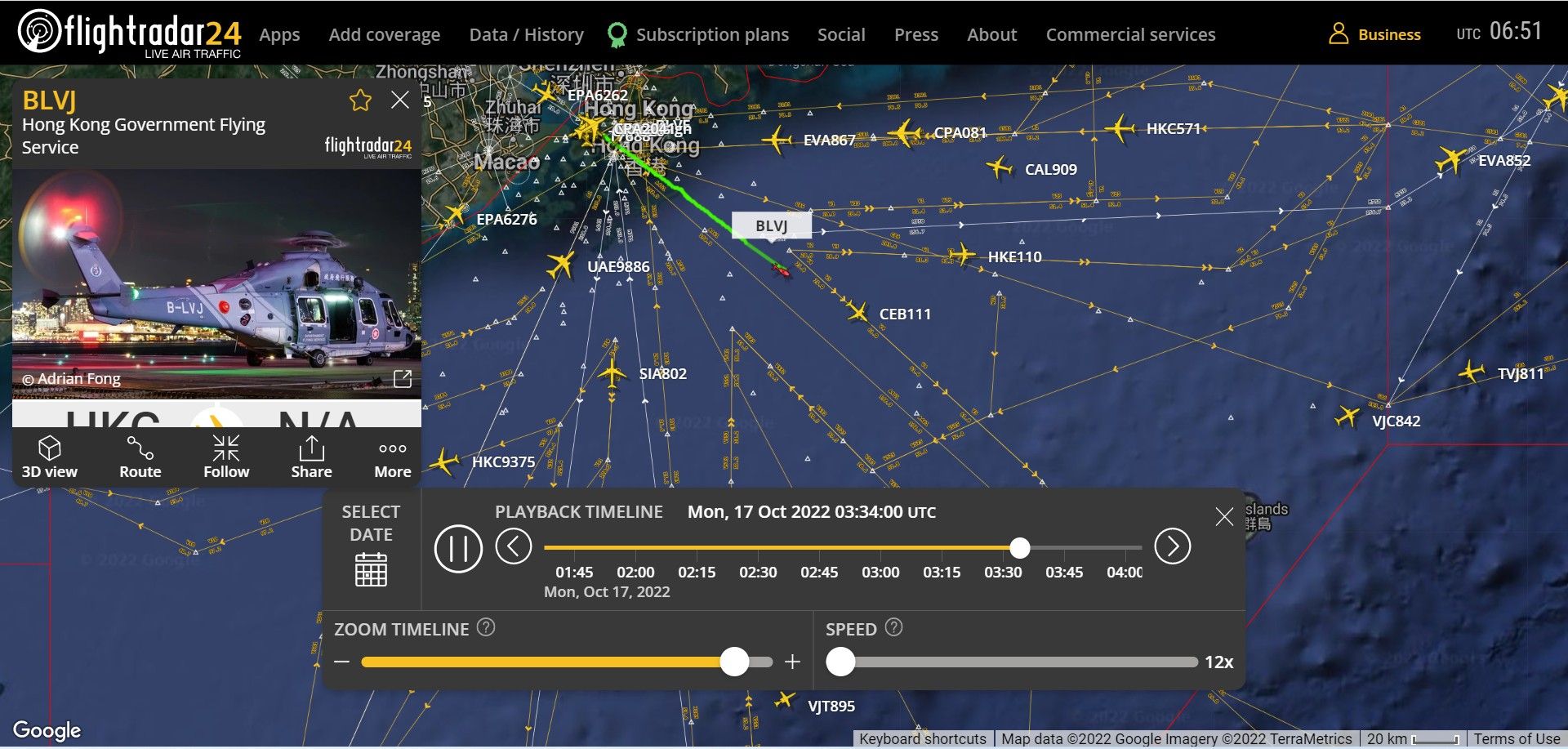1568x749 pixels.
Task: Select flight TVJ811 on map
Action: (x=1472, y=372)
